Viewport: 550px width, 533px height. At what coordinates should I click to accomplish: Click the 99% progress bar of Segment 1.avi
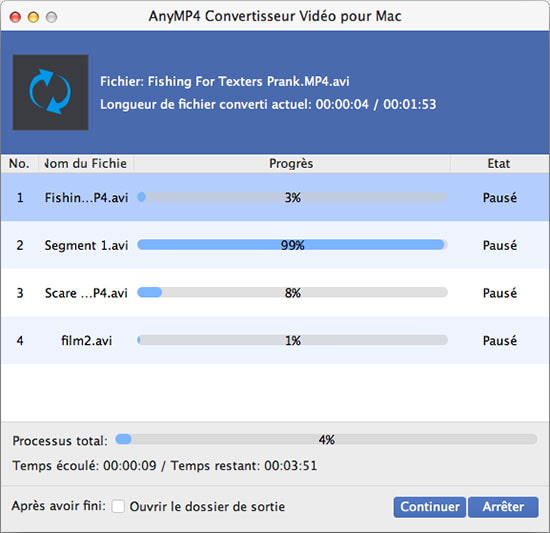click(292, 245)
